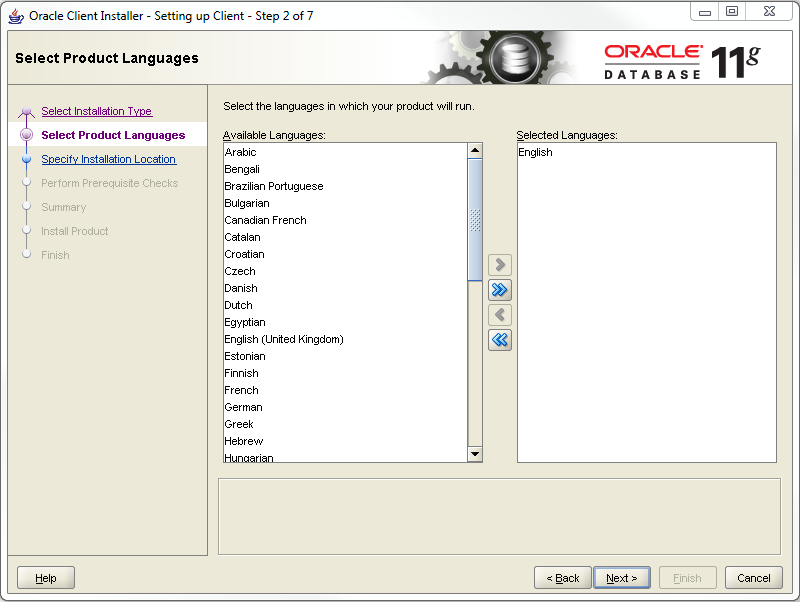Select English (United Kingdom) in the list

pyautogui.click(x=345, y=339)
